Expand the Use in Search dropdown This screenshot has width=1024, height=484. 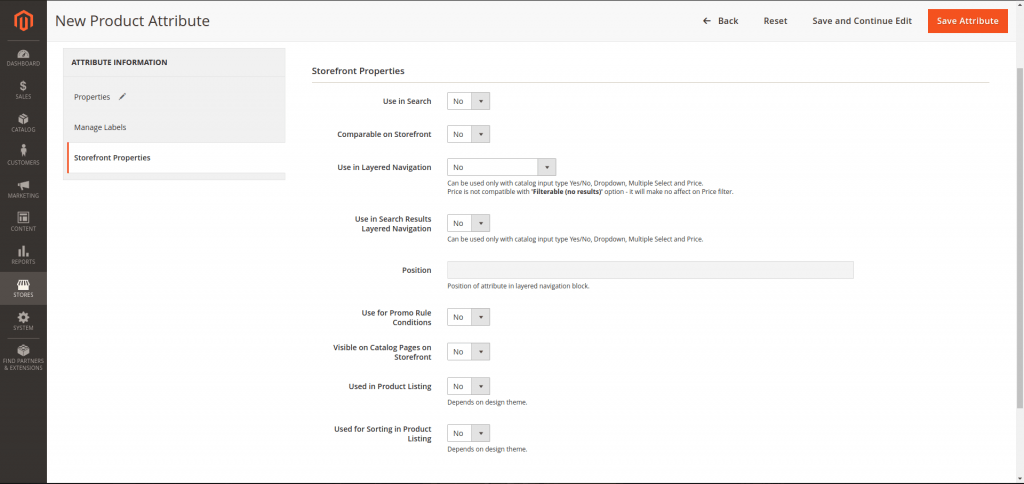click(468, 101)
